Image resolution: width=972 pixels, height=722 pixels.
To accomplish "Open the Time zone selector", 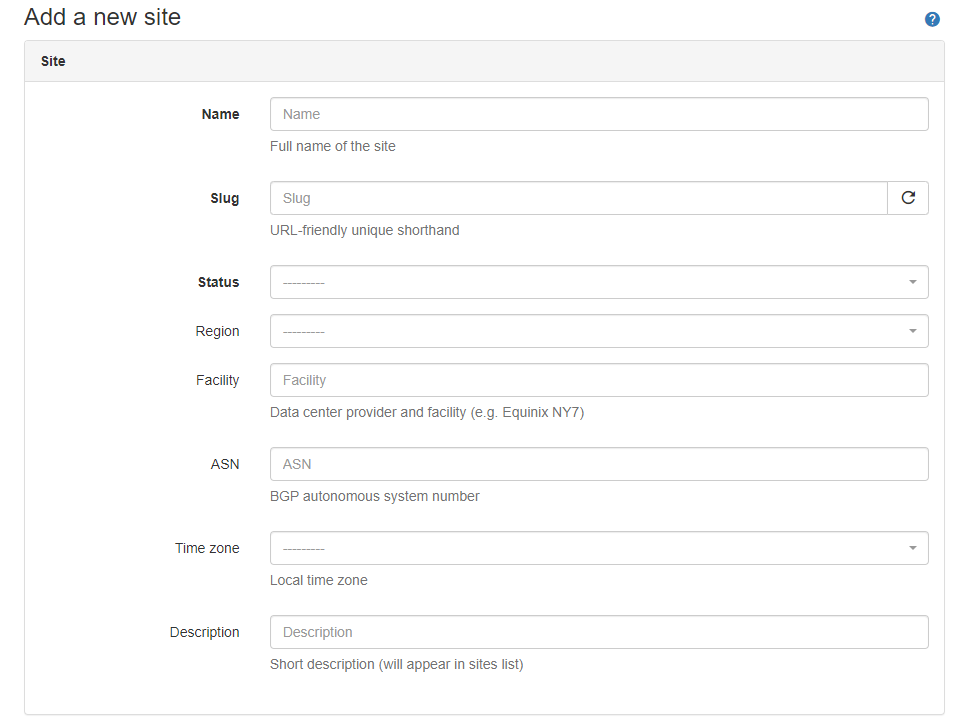I will click(x=598, y=548).
